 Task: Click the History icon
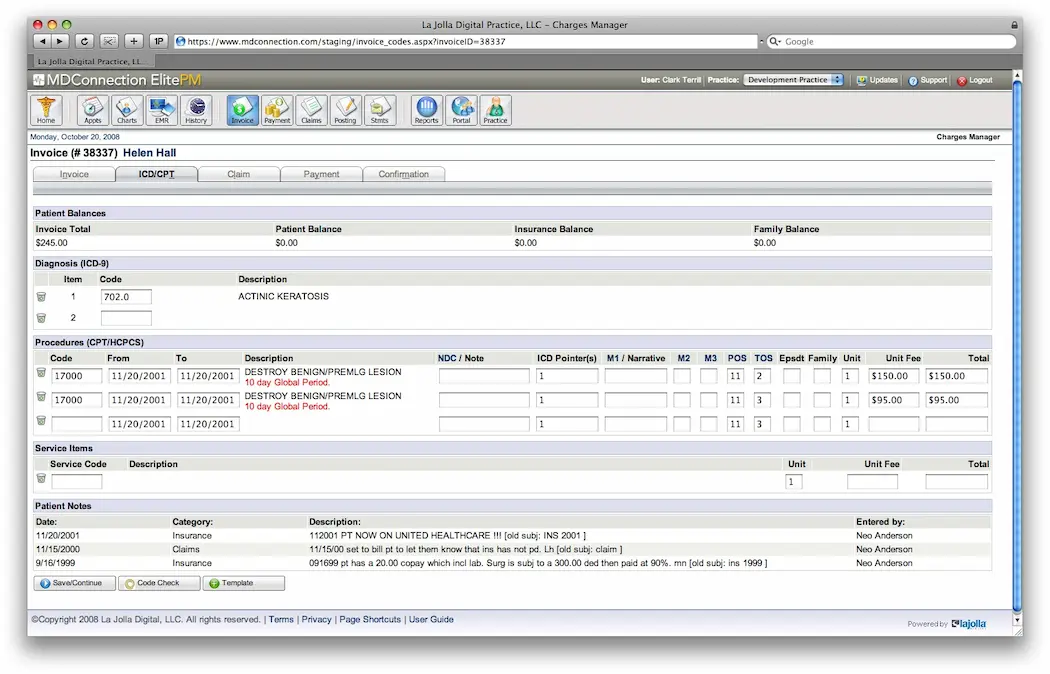click(196, 110)
